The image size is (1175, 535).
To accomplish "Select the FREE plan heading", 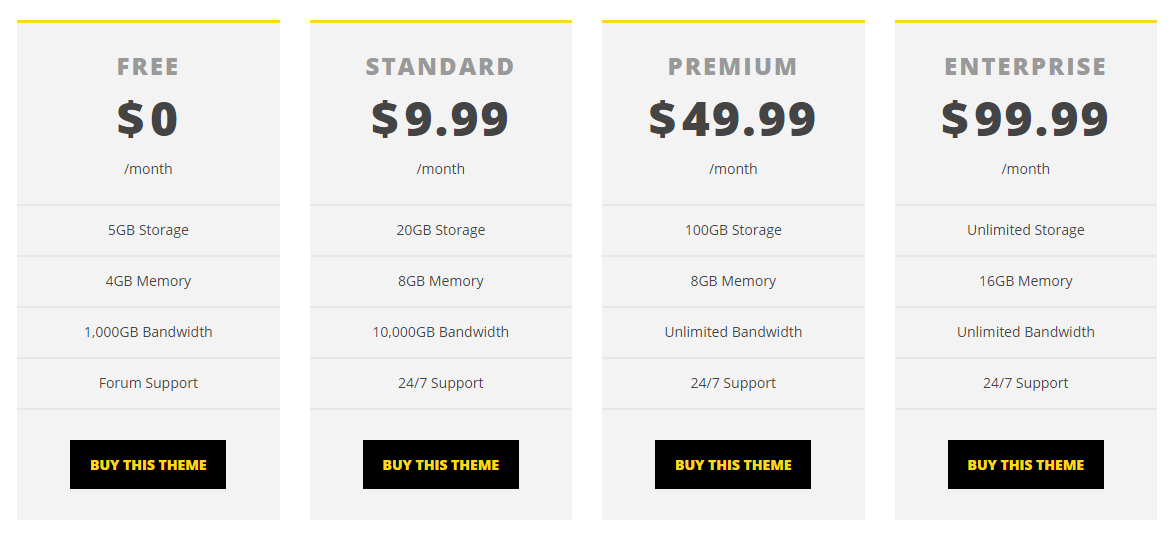I will point(148,67).
